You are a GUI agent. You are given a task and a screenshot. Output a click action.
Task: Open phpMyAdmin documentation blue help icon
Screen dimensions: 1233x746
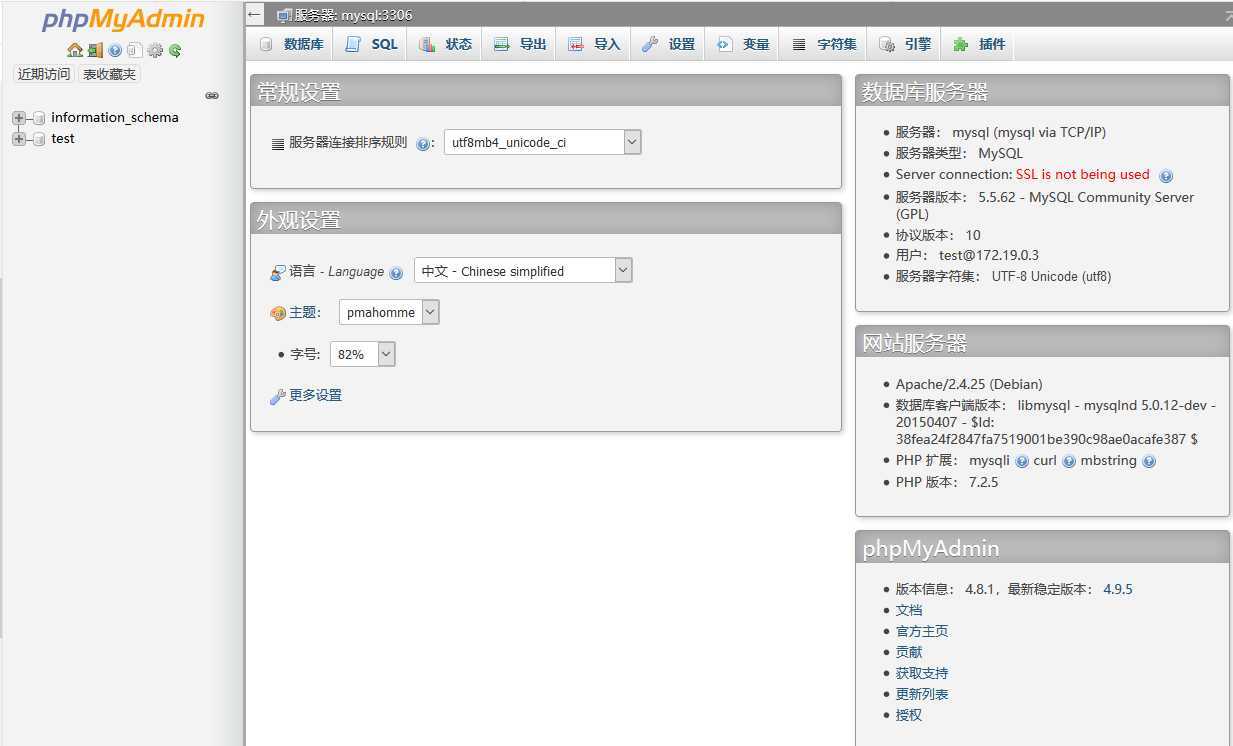coord(115,50)
